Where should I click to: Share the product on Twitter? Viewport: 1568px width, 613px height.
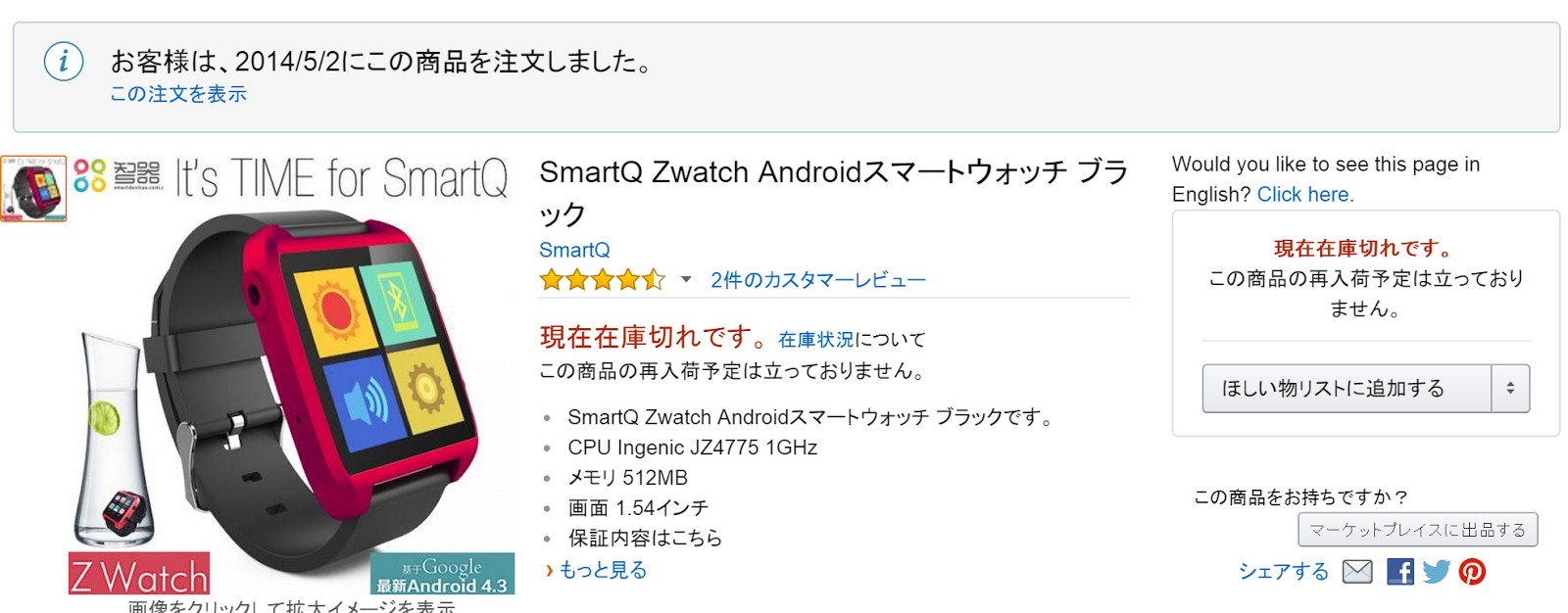click(1436, 572)
